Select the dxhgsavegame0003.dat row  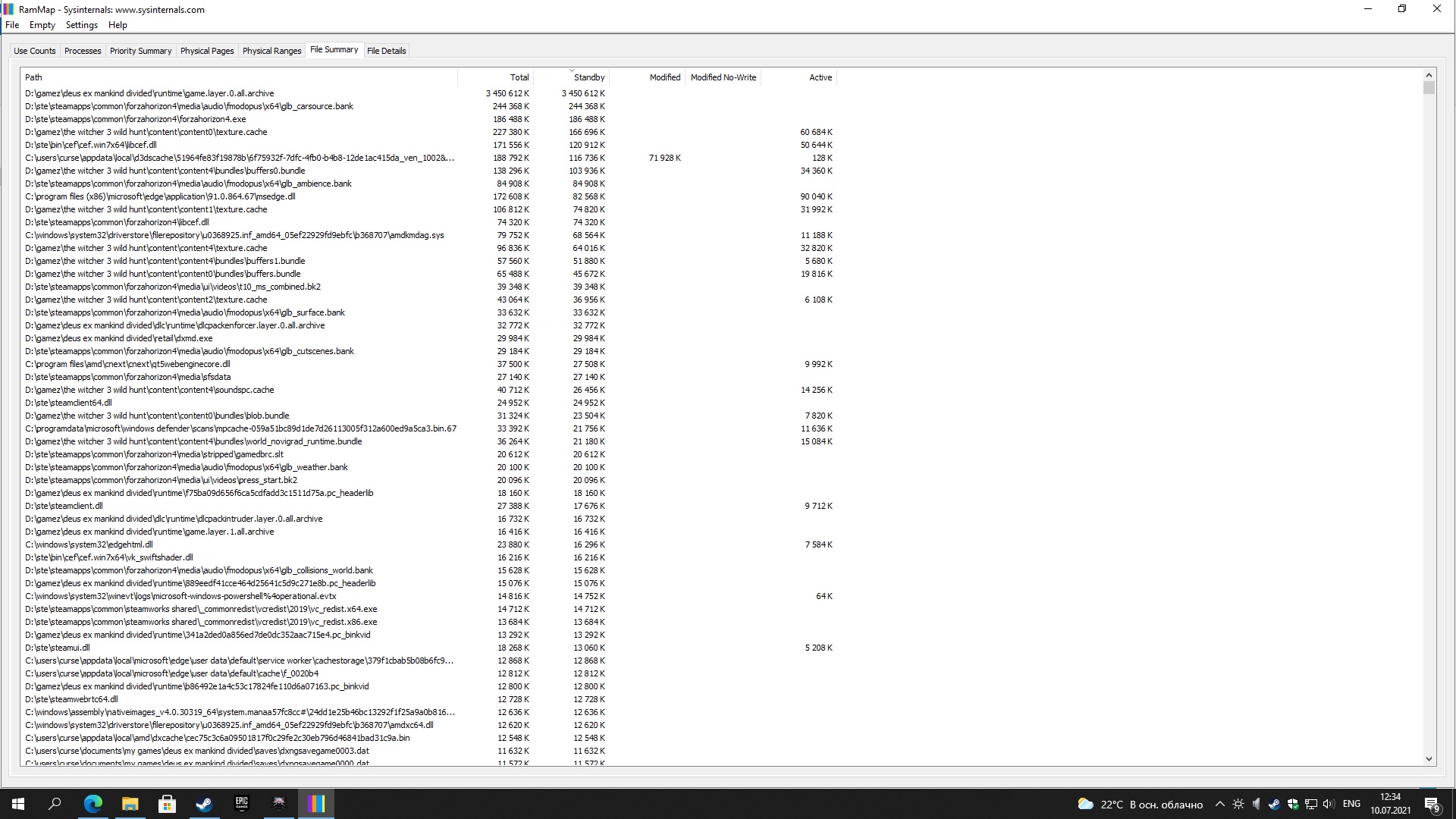428,751
